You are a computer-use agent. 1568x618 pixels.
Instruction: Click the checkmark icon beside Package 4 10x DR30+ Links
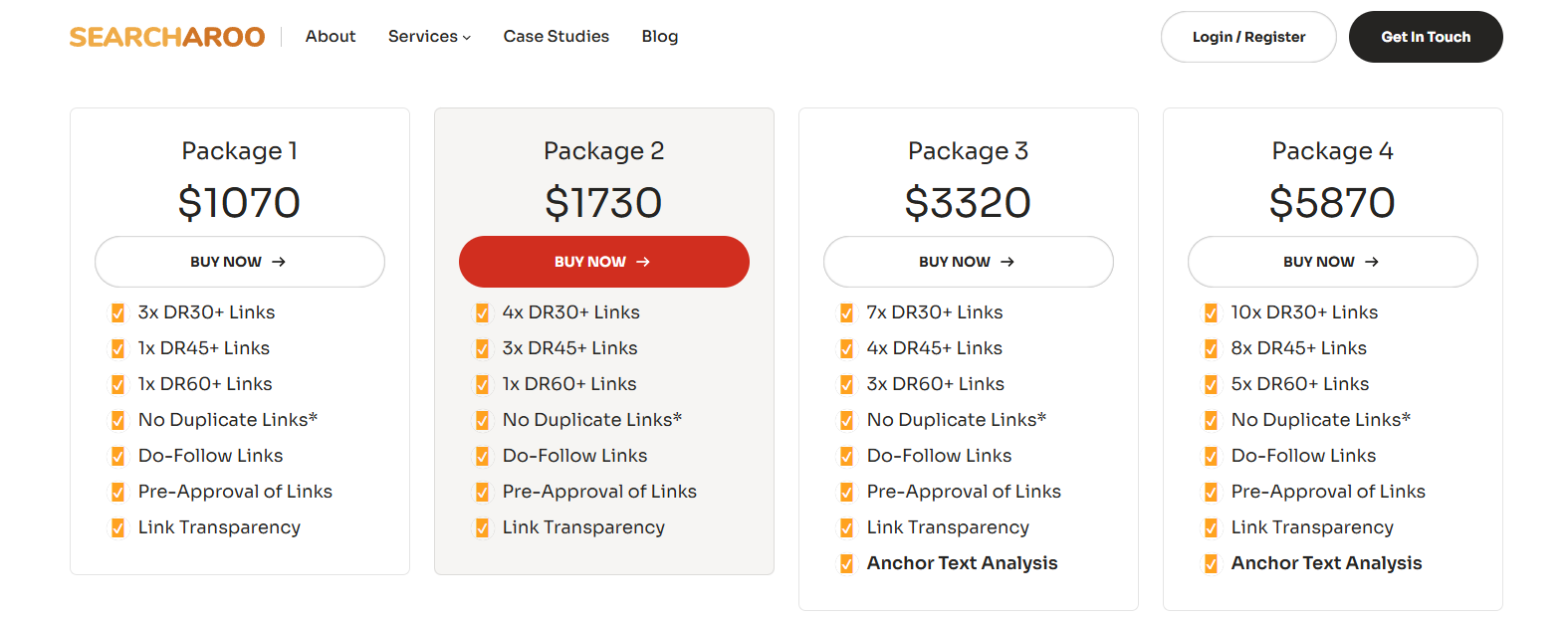click(1211, 312)
